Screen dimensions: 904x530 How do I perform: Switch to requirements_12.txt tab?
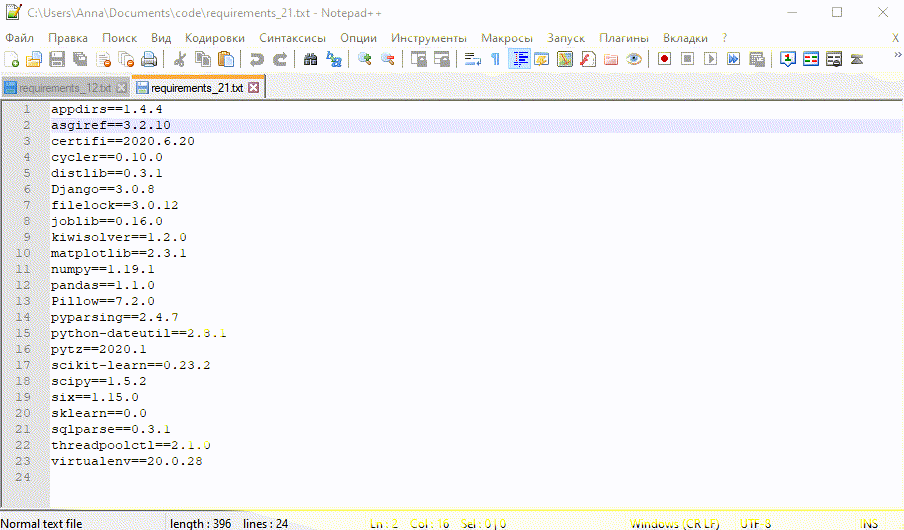pyautogui.click(x=65, y=88)
